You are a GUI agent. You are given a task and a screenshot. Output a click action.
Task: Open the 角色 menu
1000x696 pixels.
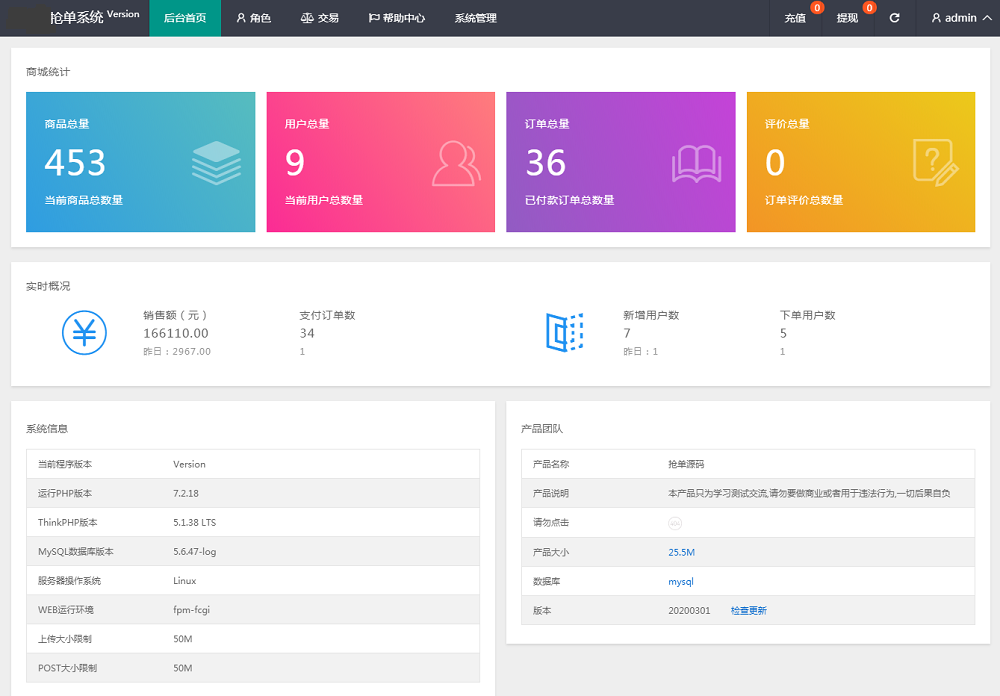254,18
